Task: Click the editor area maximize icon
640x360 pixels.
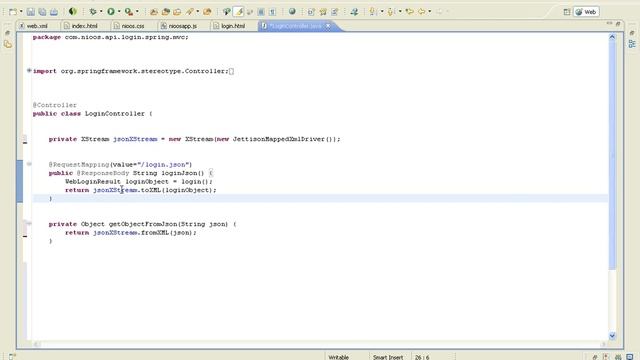Action: coord(618,24)
